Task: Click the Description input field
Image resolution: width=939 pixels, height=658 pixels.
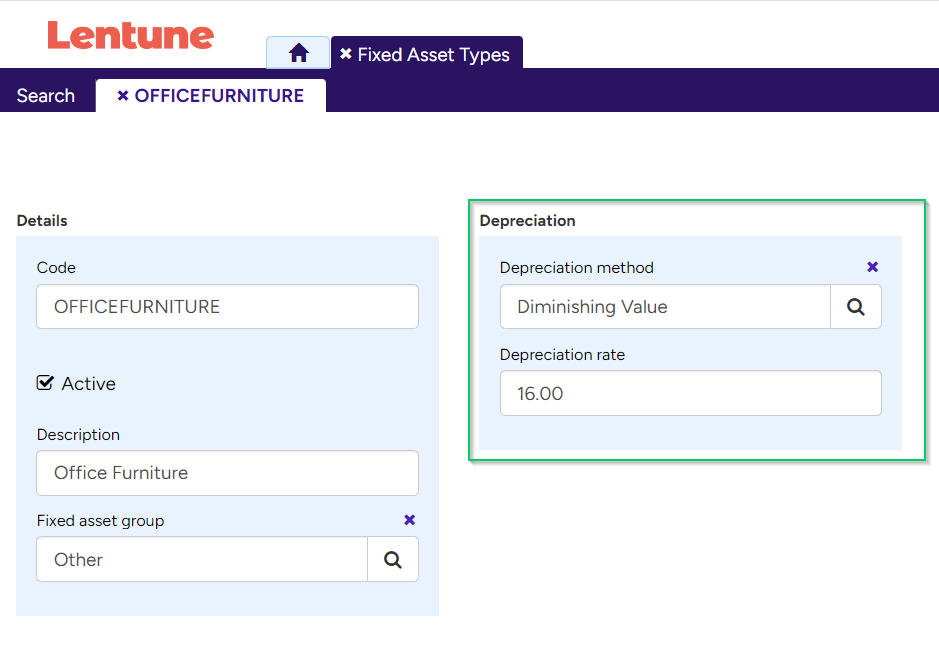Action: coord(228,473)
